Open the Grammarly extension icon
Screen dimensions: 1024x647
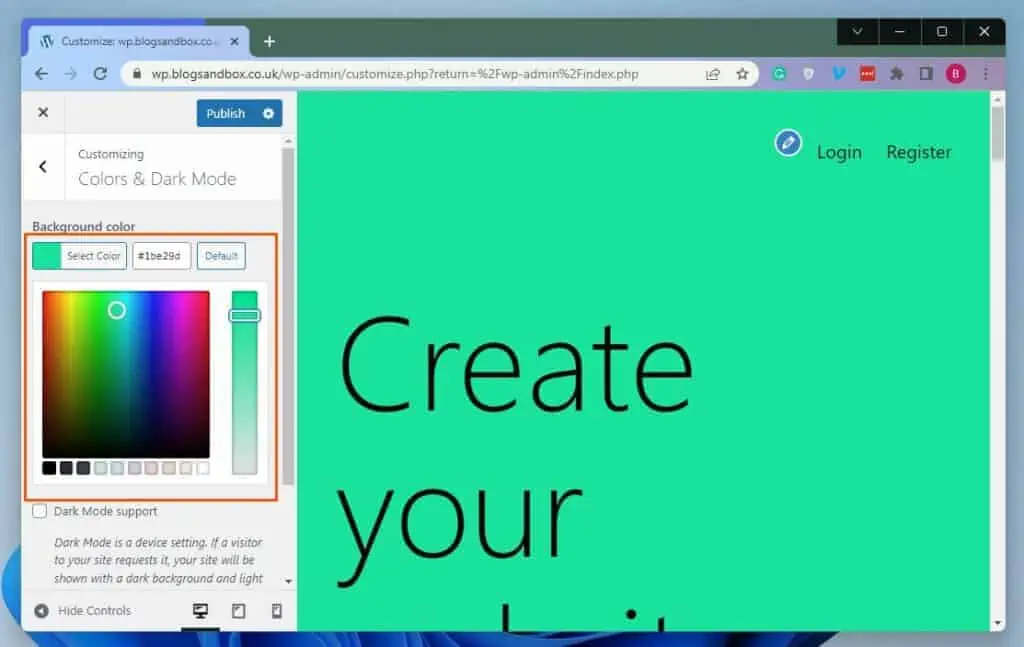(779, 74)
